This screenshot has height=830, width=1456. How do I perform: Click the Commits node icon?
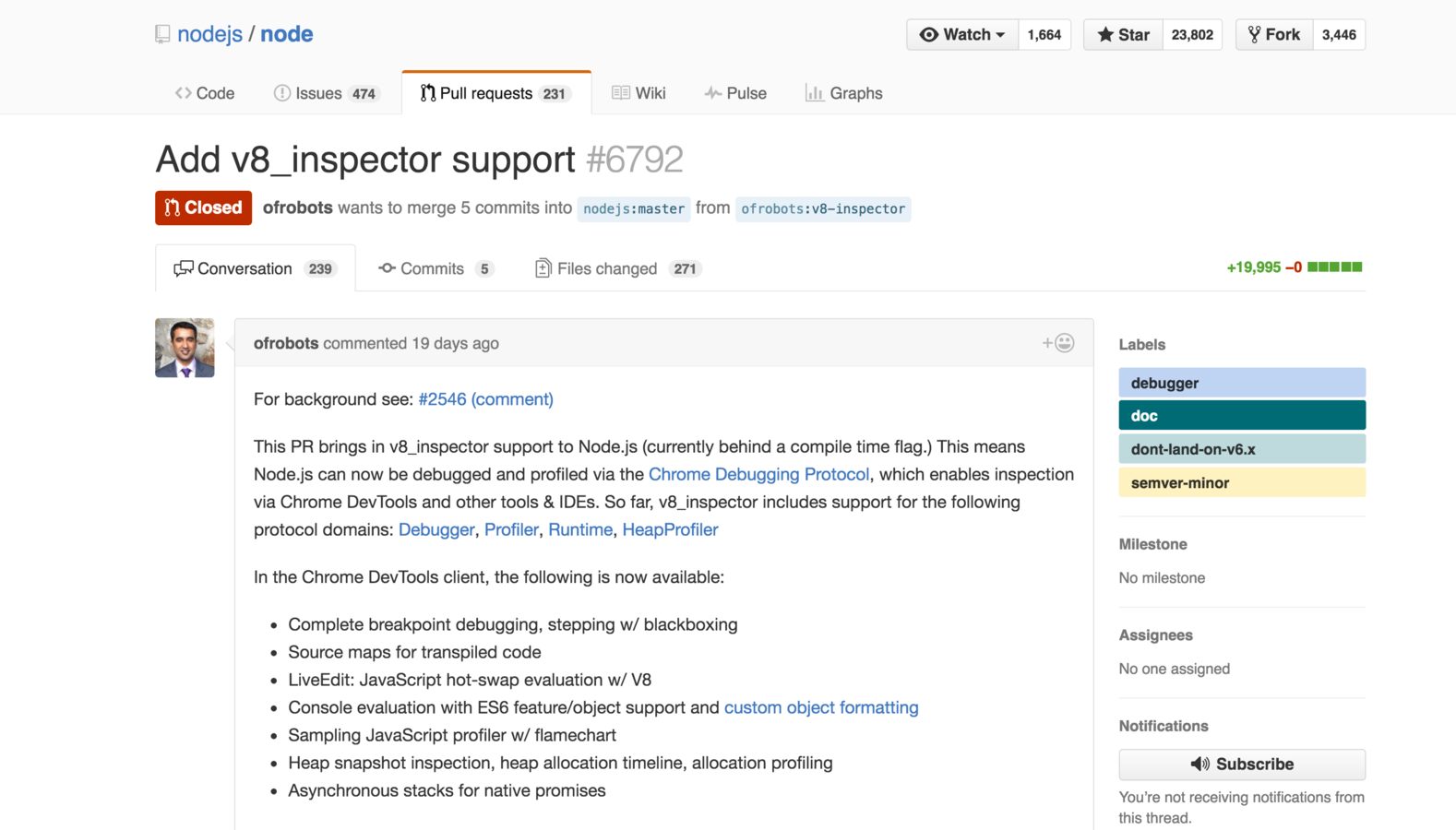(x=387, y=268)
